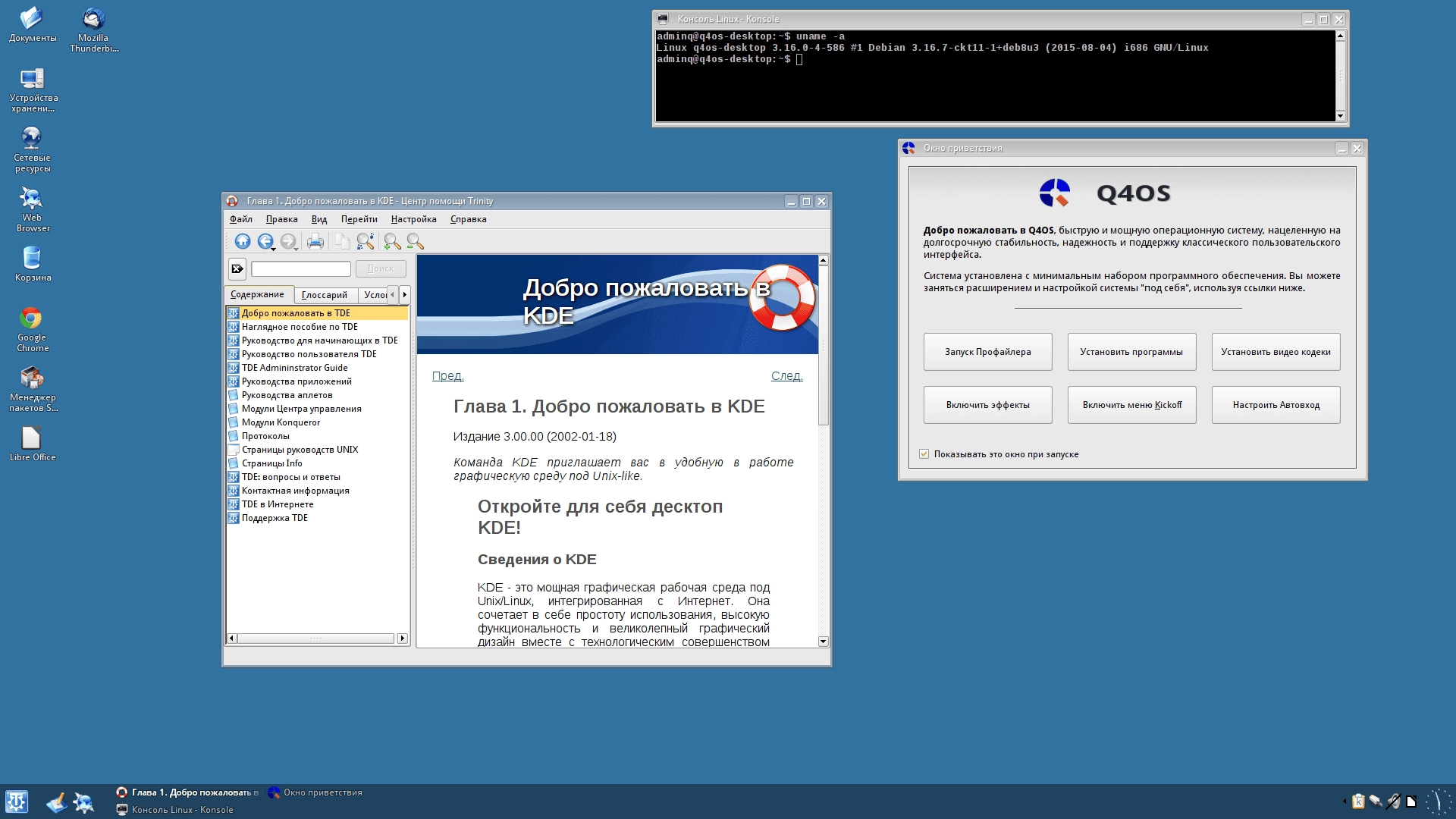Clear the search field with the X icon
1456x819 pixels.
click(x=237, y=268)
